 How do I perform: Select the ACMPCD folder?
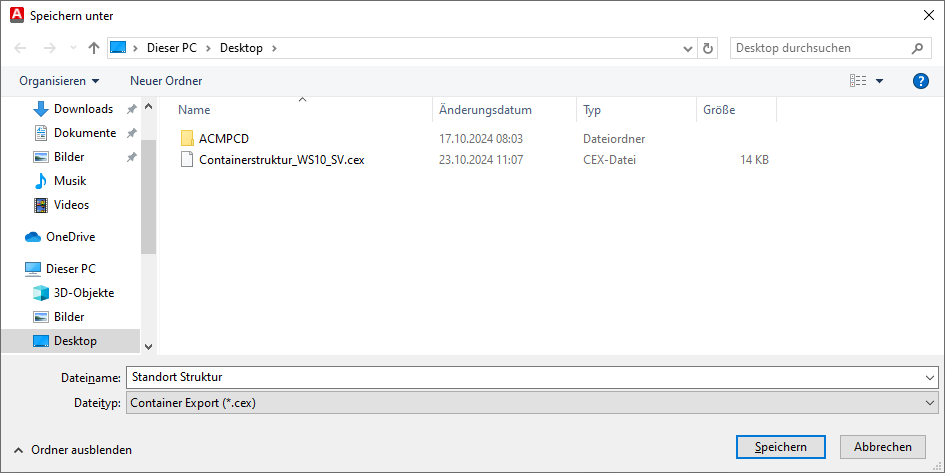pos(224,139)
